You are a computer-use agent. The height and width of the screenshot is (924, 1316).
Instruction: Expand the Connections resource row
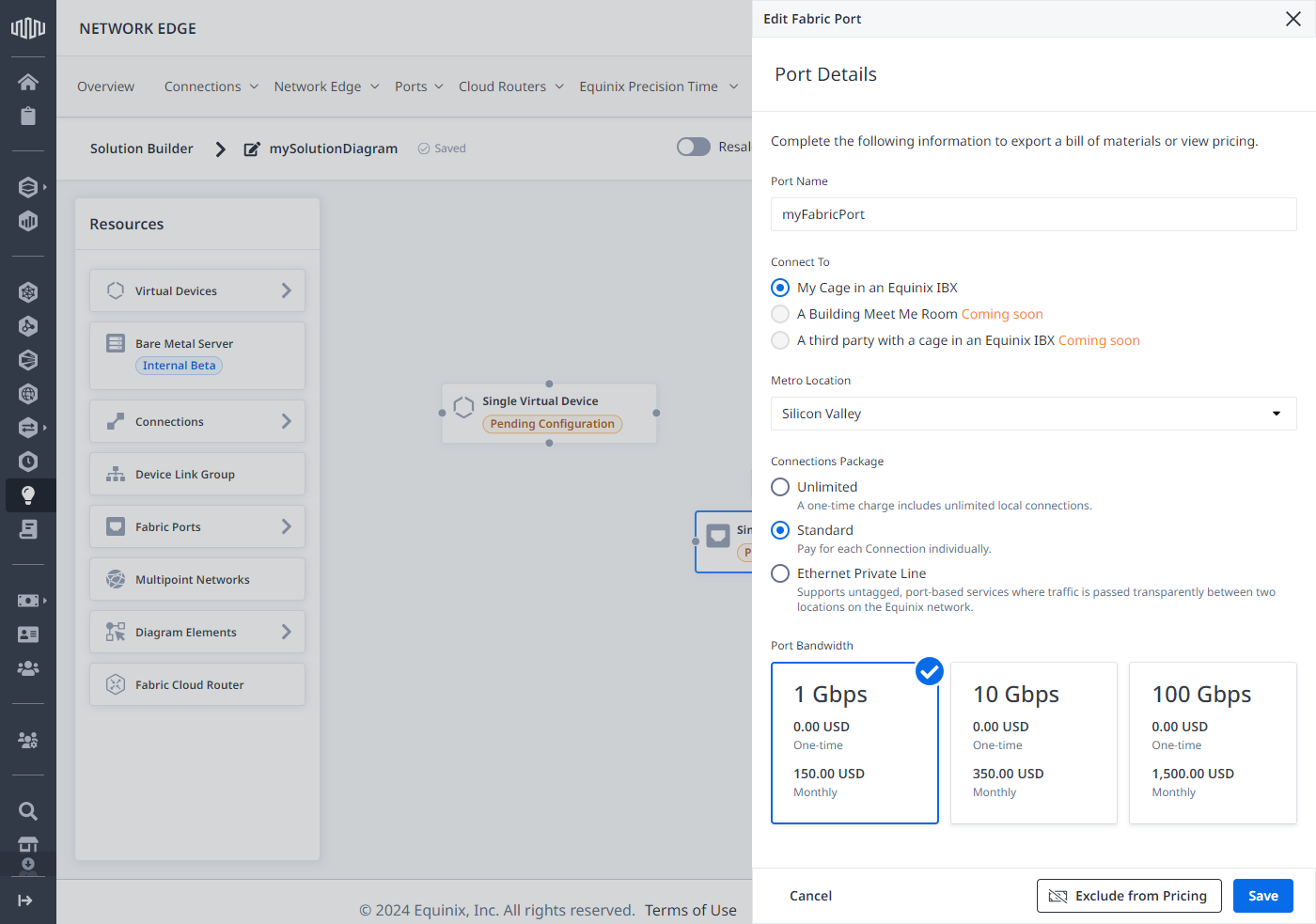[x=197, y=421]
